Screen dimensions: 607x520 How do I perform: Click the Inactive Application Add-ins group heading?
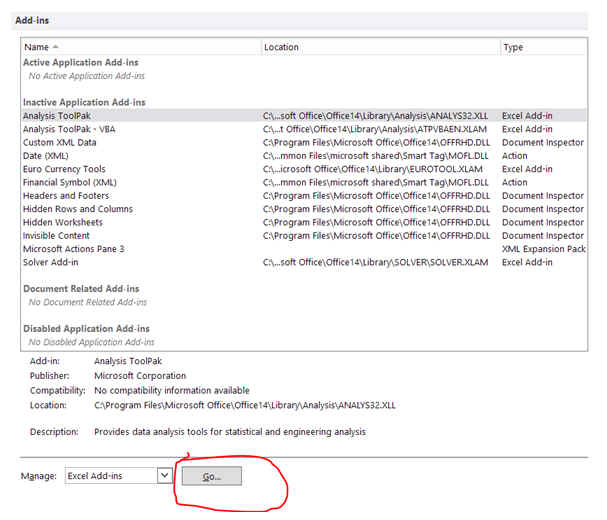pyautogui.click(x=84, y=102)
